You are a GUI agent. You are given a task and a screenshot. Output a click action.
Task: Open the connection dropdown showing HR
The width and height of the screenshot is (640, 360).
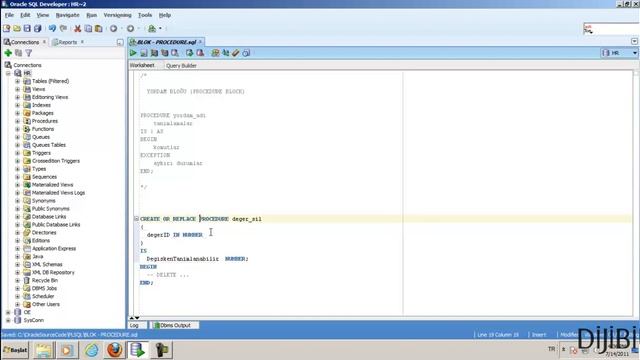point(619,53)
